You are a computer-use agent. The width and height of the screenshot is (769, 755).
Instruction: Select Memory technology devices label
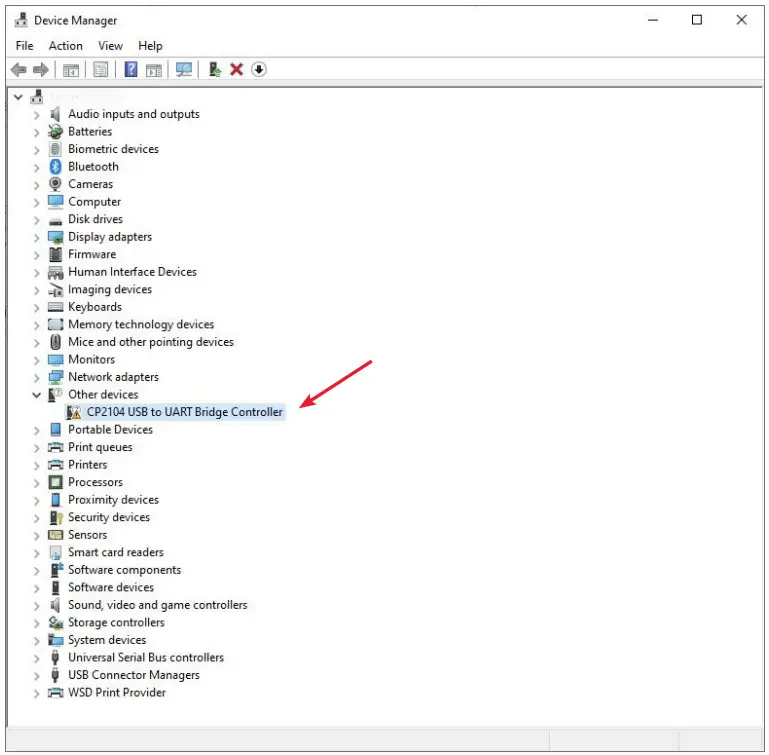pyautogui.click(x=141, y=325)
